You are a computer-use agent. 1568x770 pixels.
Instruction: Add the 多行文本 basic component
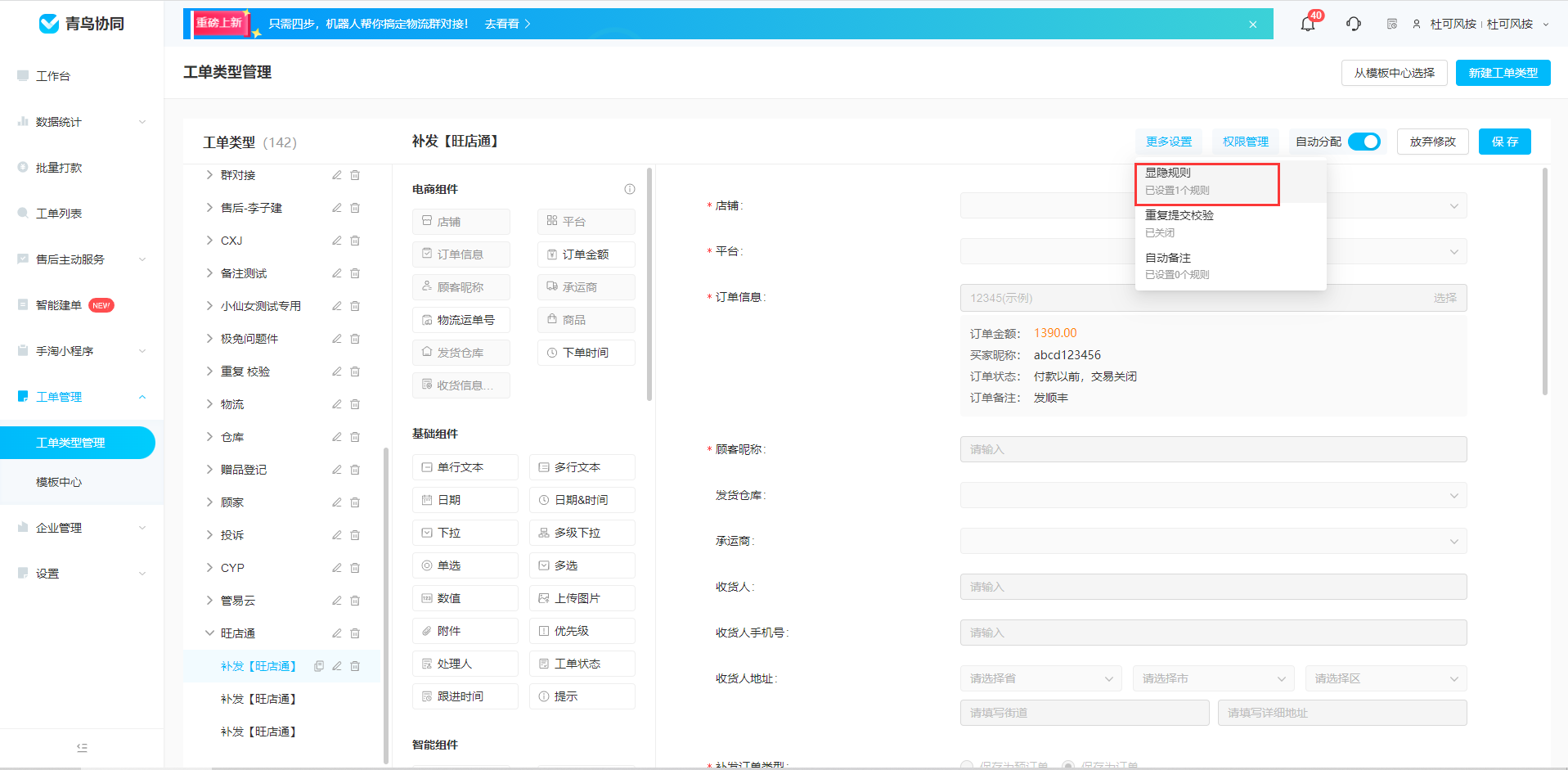click(x=582, y=467)
